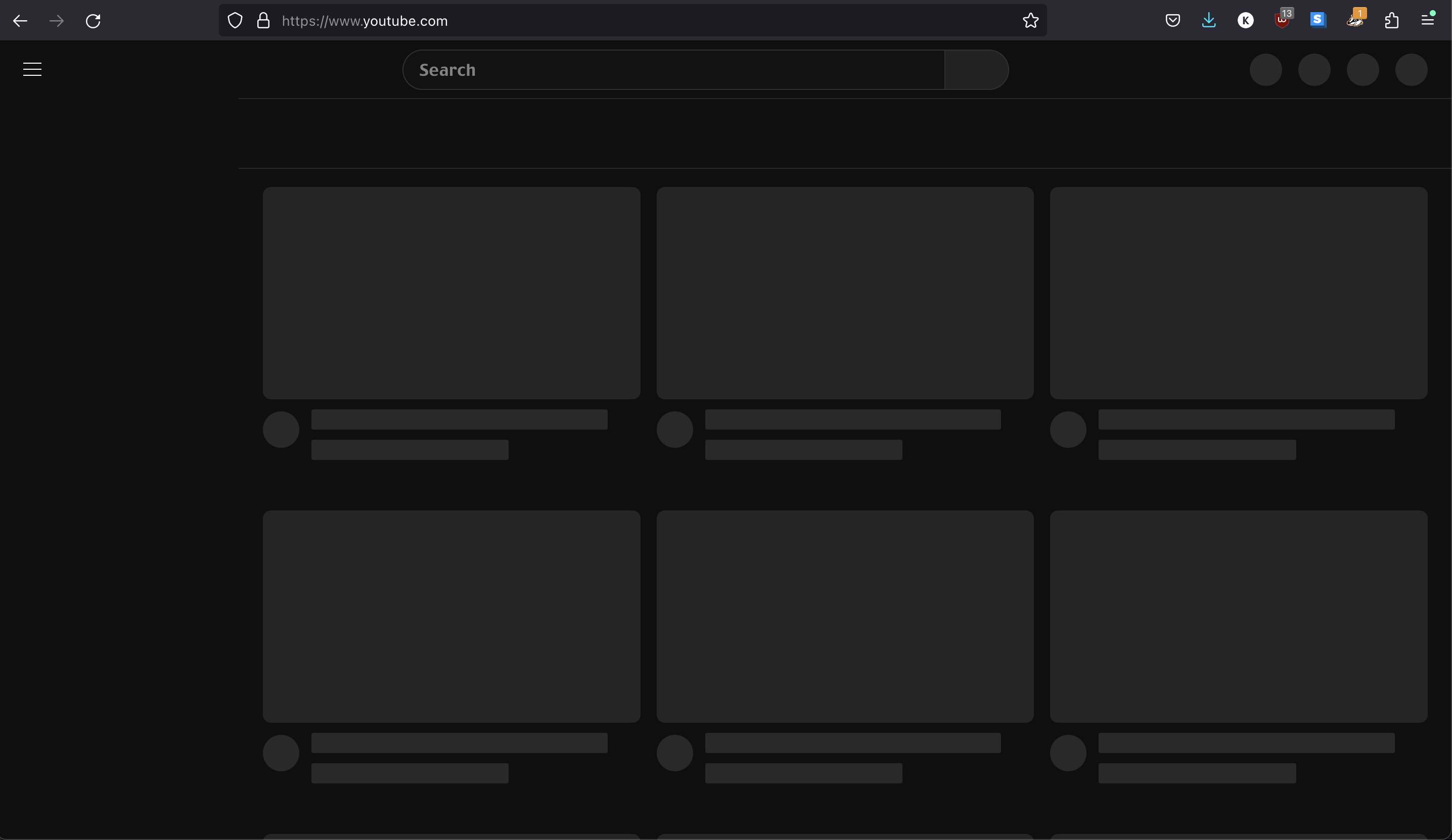Viewport: 1452px width, 840px height.
Task: Click the rightmost circular avatar placeholder in header
Action: point(1411,70)
